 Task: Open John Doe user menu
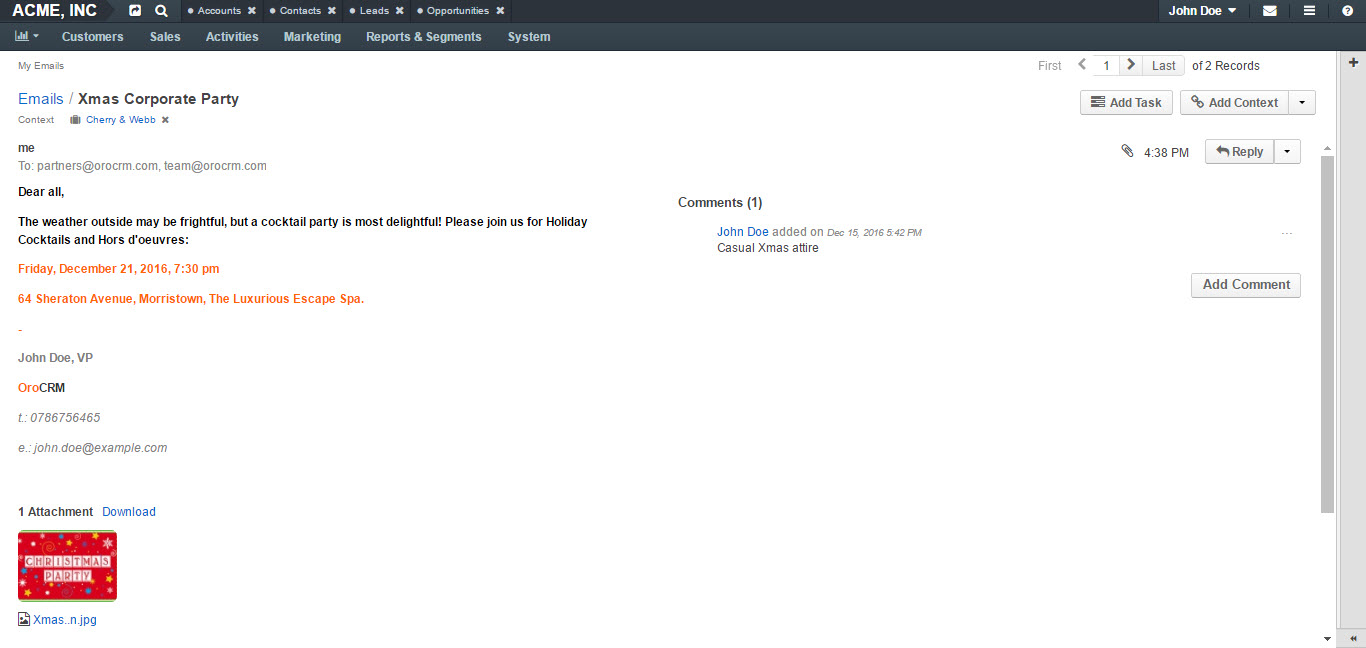[x=1202, y=11]
